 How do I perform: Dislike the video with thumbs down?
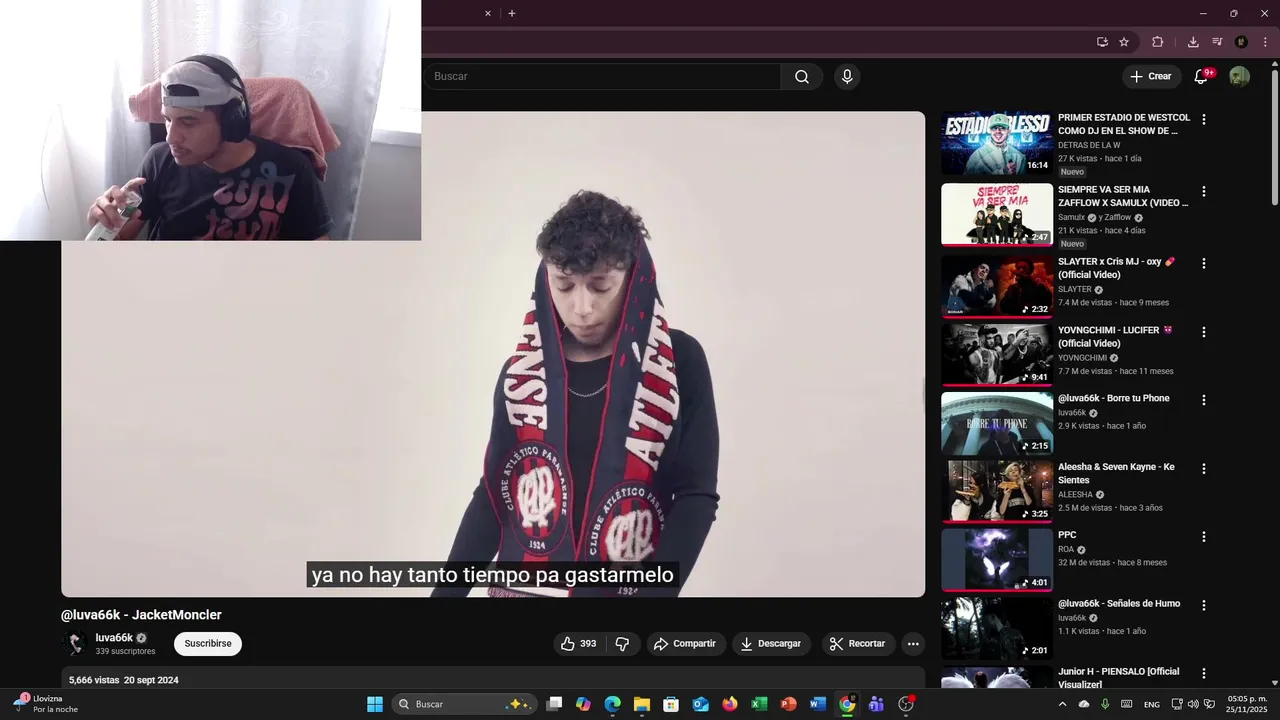(622, 644)
